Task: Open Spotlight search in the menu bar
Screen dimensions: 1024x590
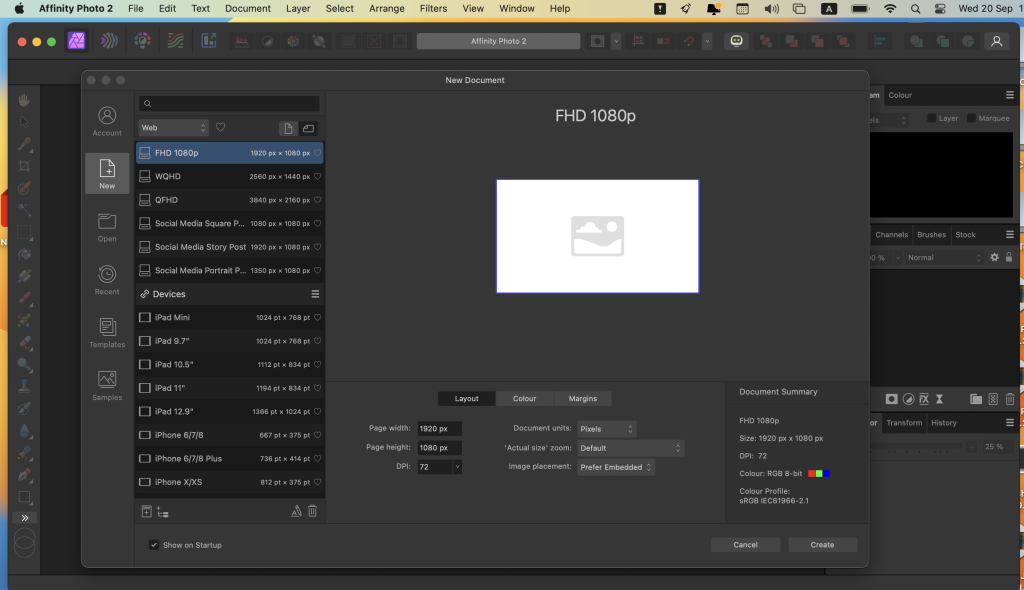Action: [915, 8]
